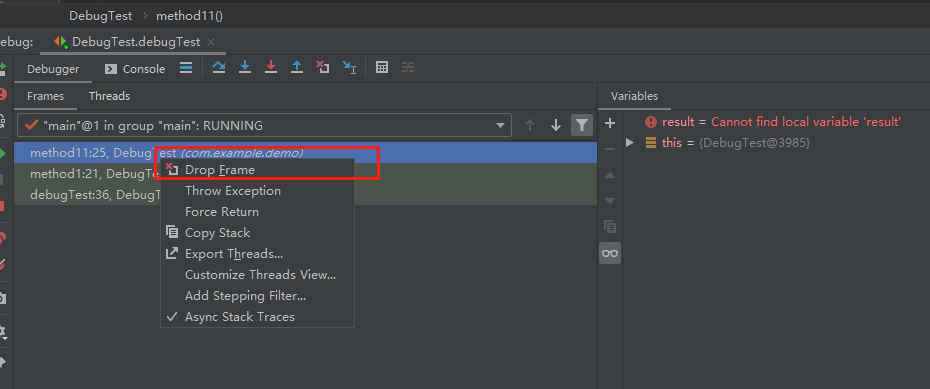The image size is (930, 389).
Task: Toggle Async Stack Traces checkmark option
Action: click(x=257, y=317)
